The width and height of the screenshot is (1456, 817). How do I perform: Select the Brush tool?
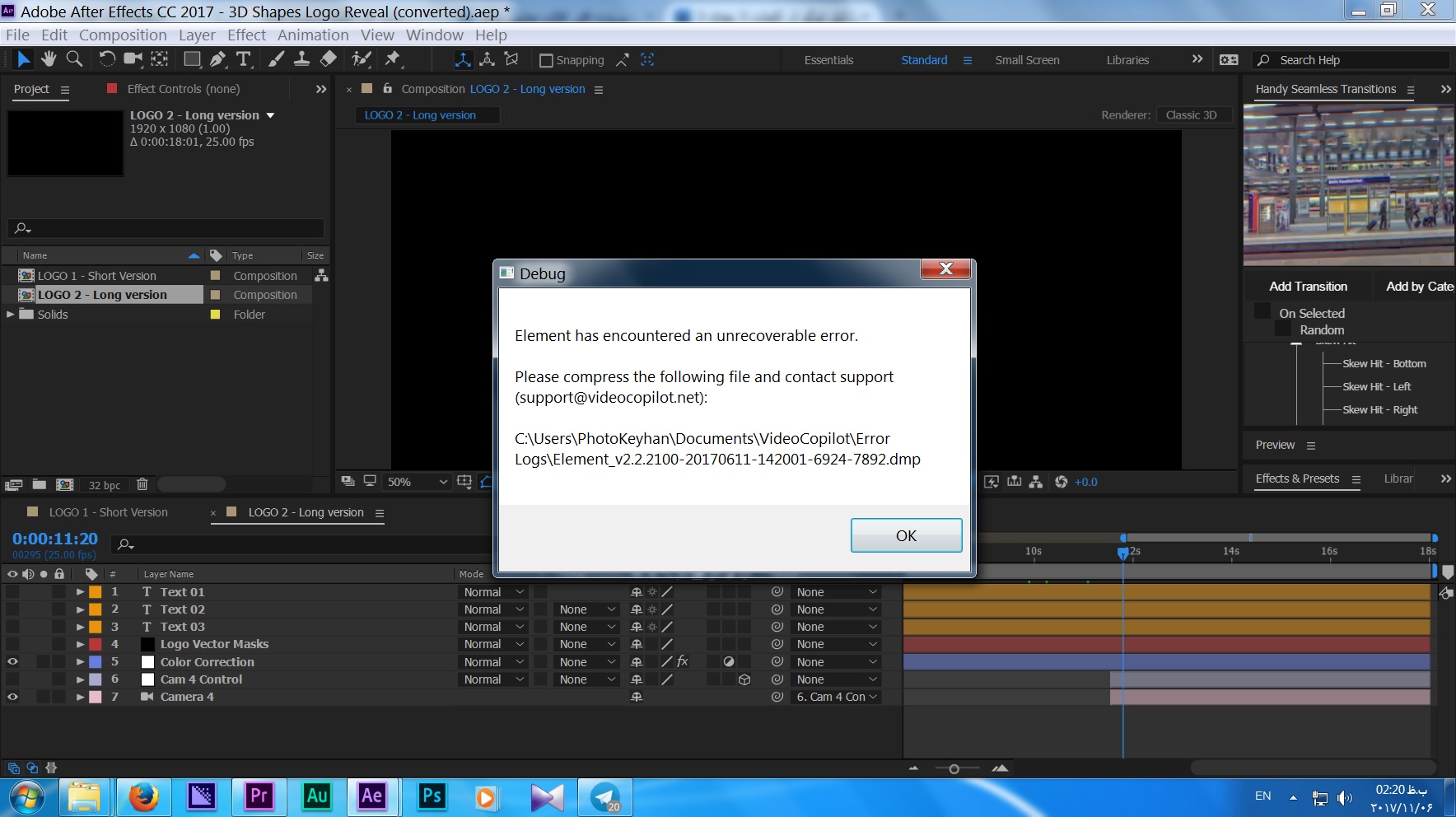coord(276,58)
